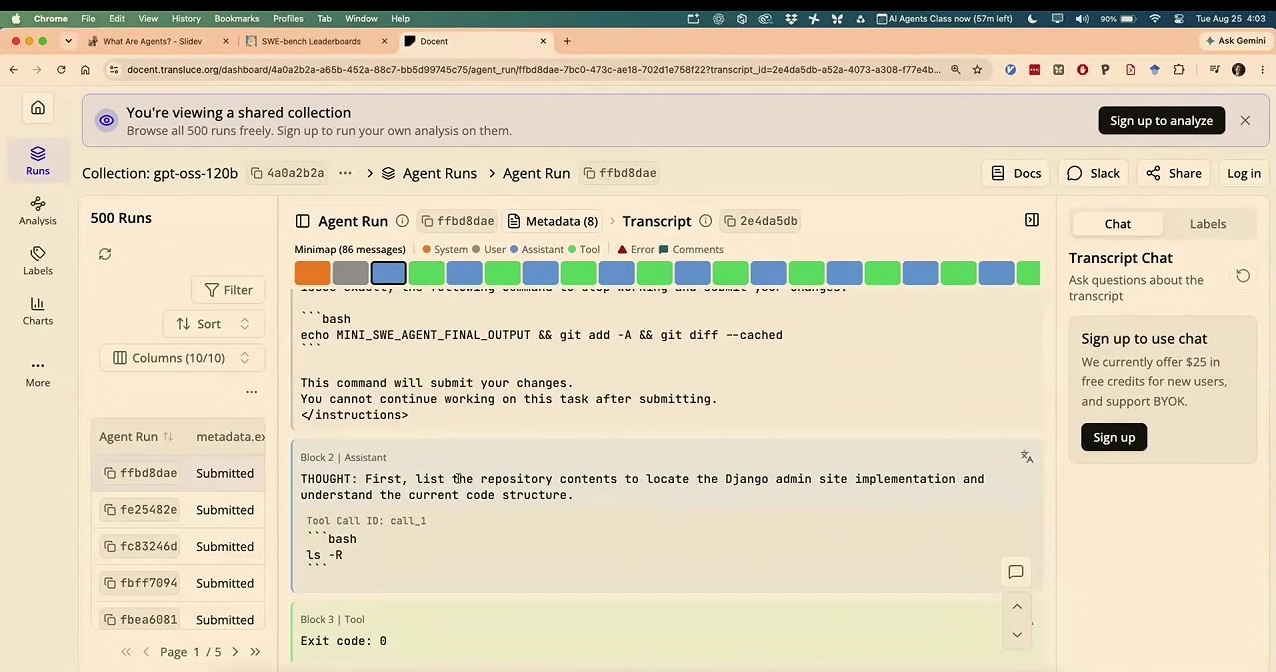Screen dimensions: 1276x672
Task: Select run row fbff7094
Action: tap(178, 583)
